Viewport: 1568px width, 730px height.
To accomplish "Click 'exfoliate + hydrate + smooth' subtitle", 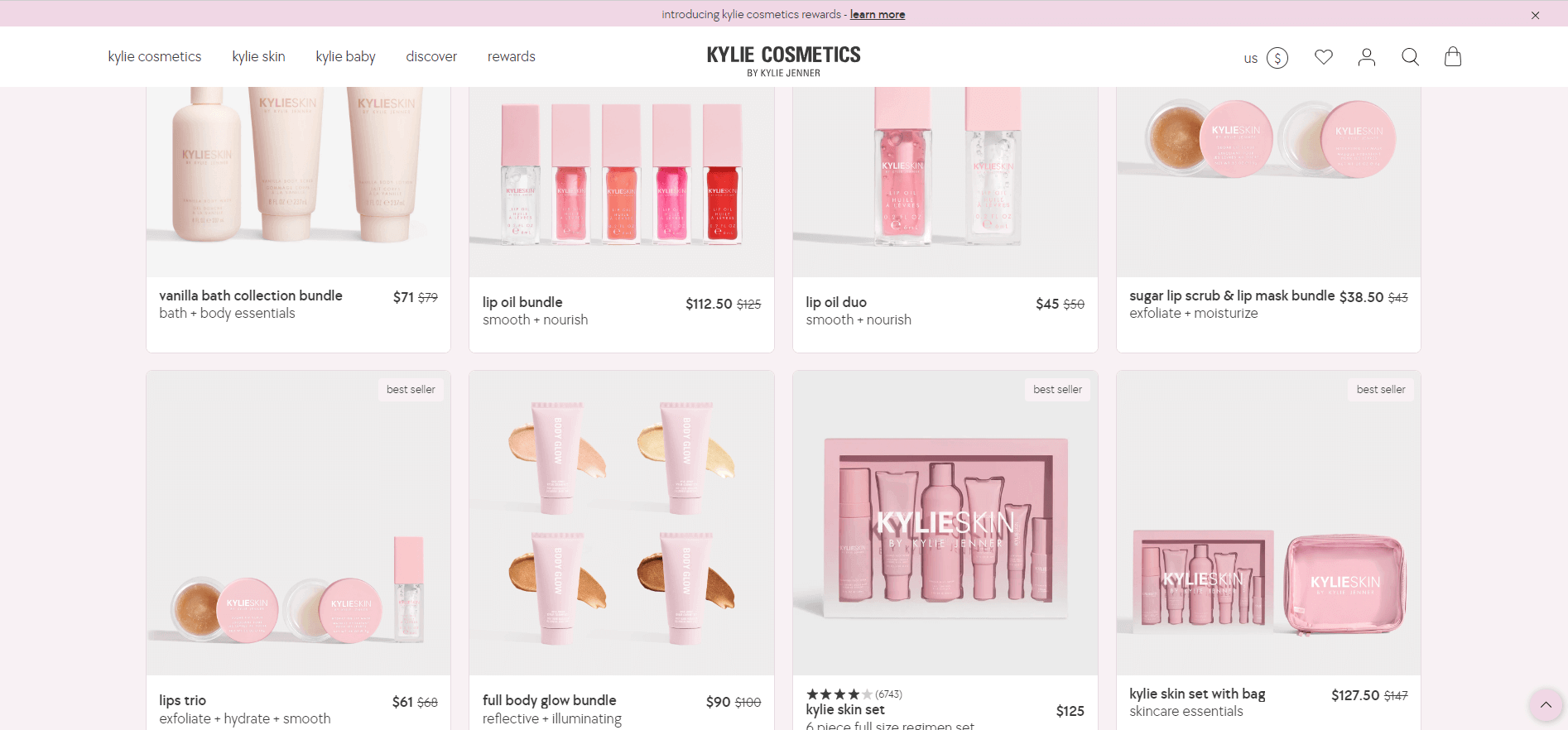I will pos(244,718).
